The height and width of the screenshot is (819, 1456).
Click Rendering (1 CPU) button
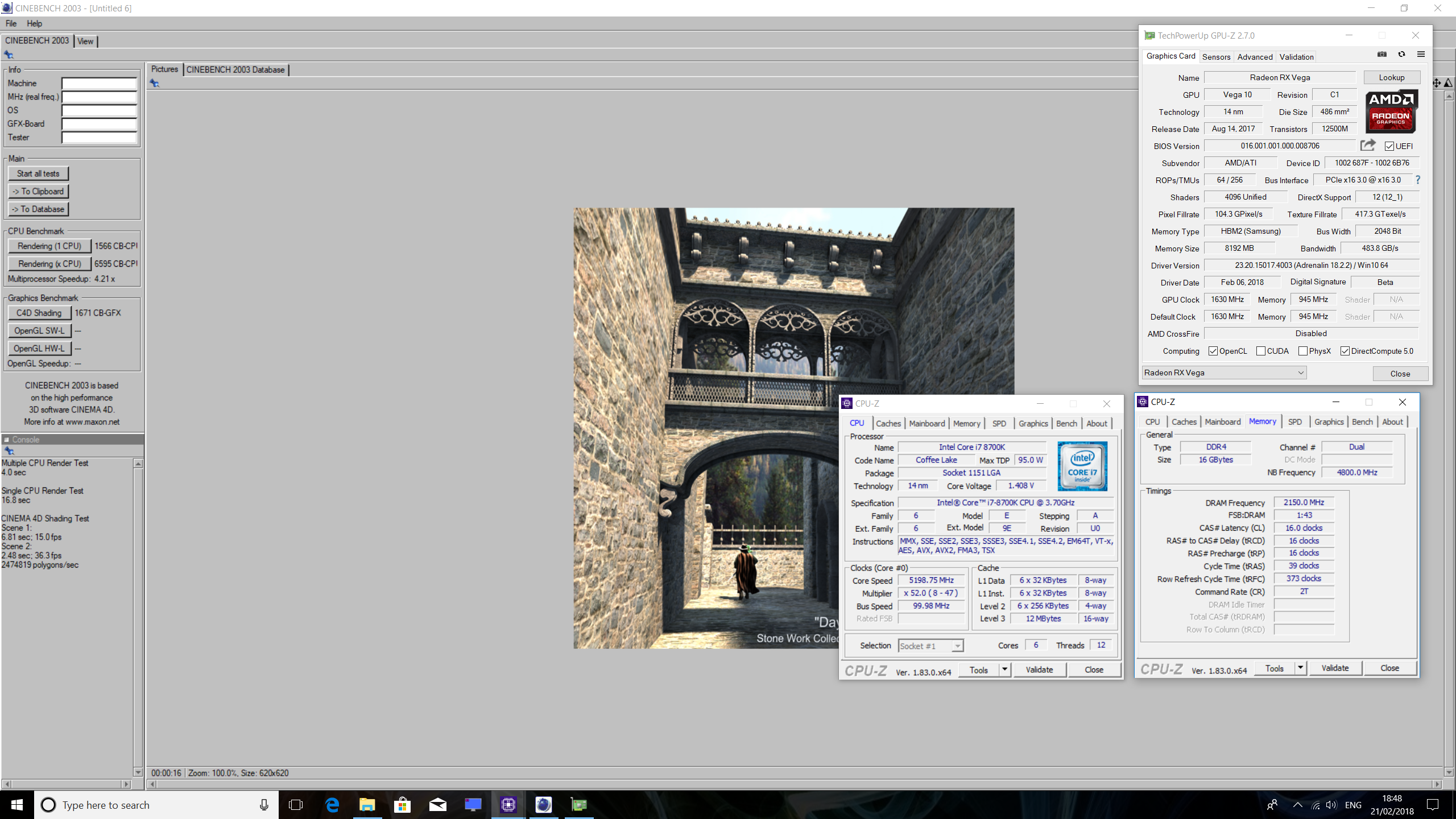click(x=49, y=246)
